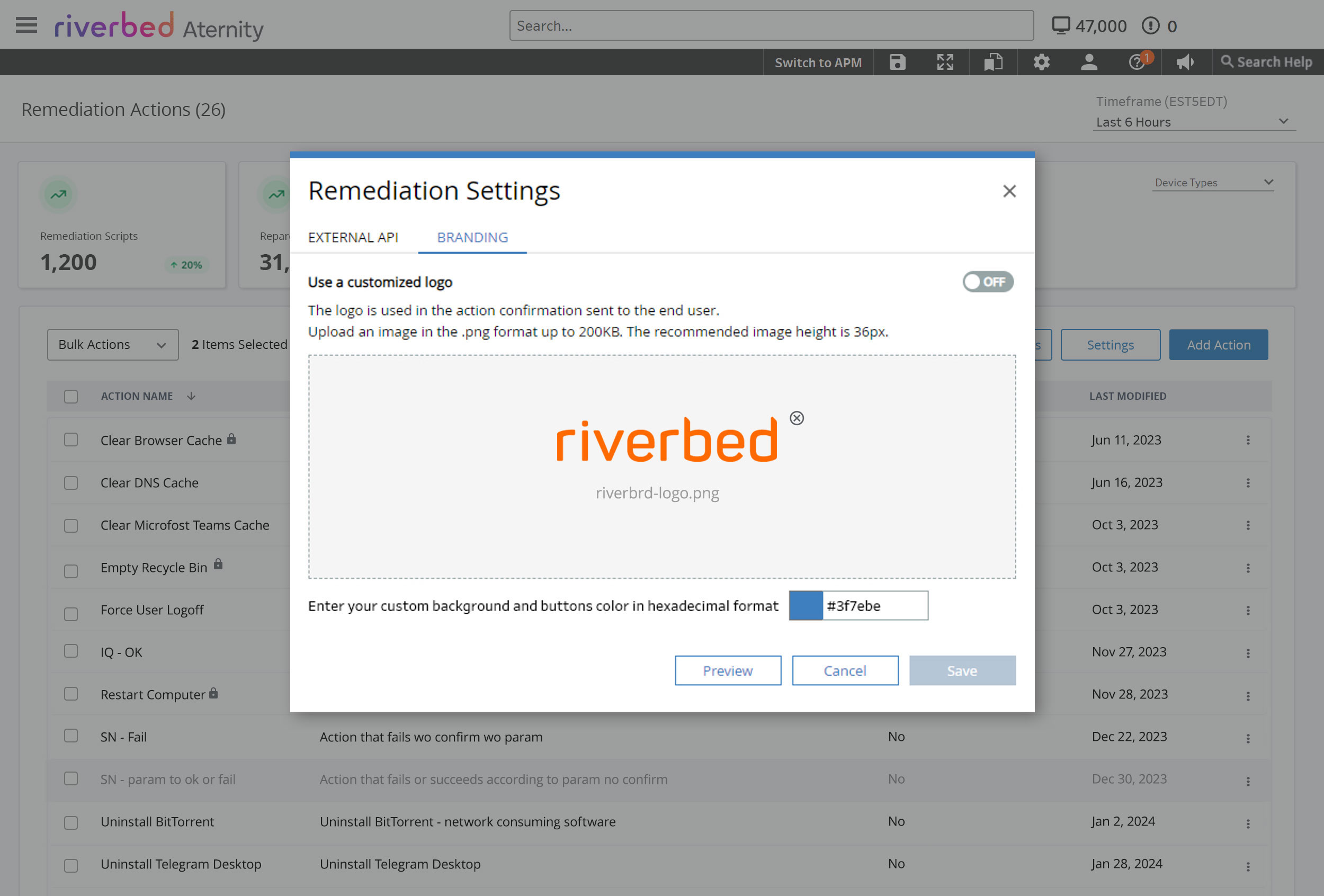The image size is (1324, 896).
Task: Check the select-all header checkbox
Action: tap(70, 397)
